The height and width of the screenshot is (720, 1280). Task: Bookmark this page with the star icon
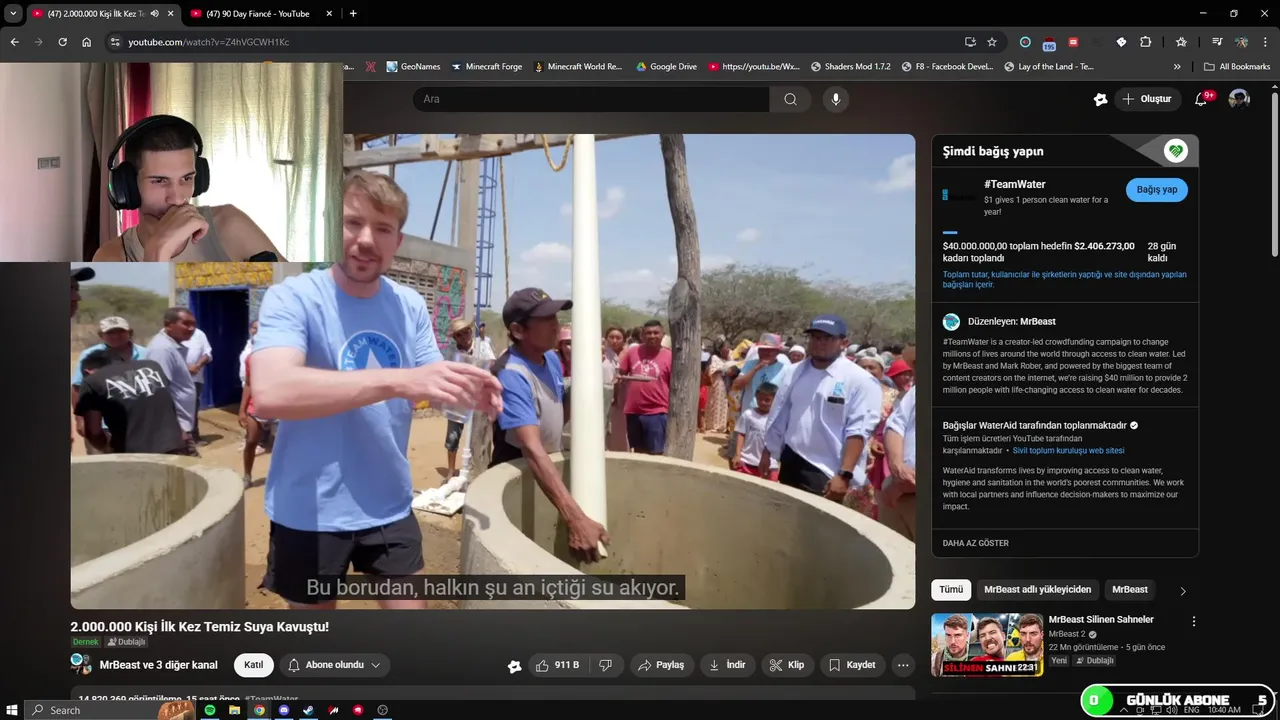992,42
